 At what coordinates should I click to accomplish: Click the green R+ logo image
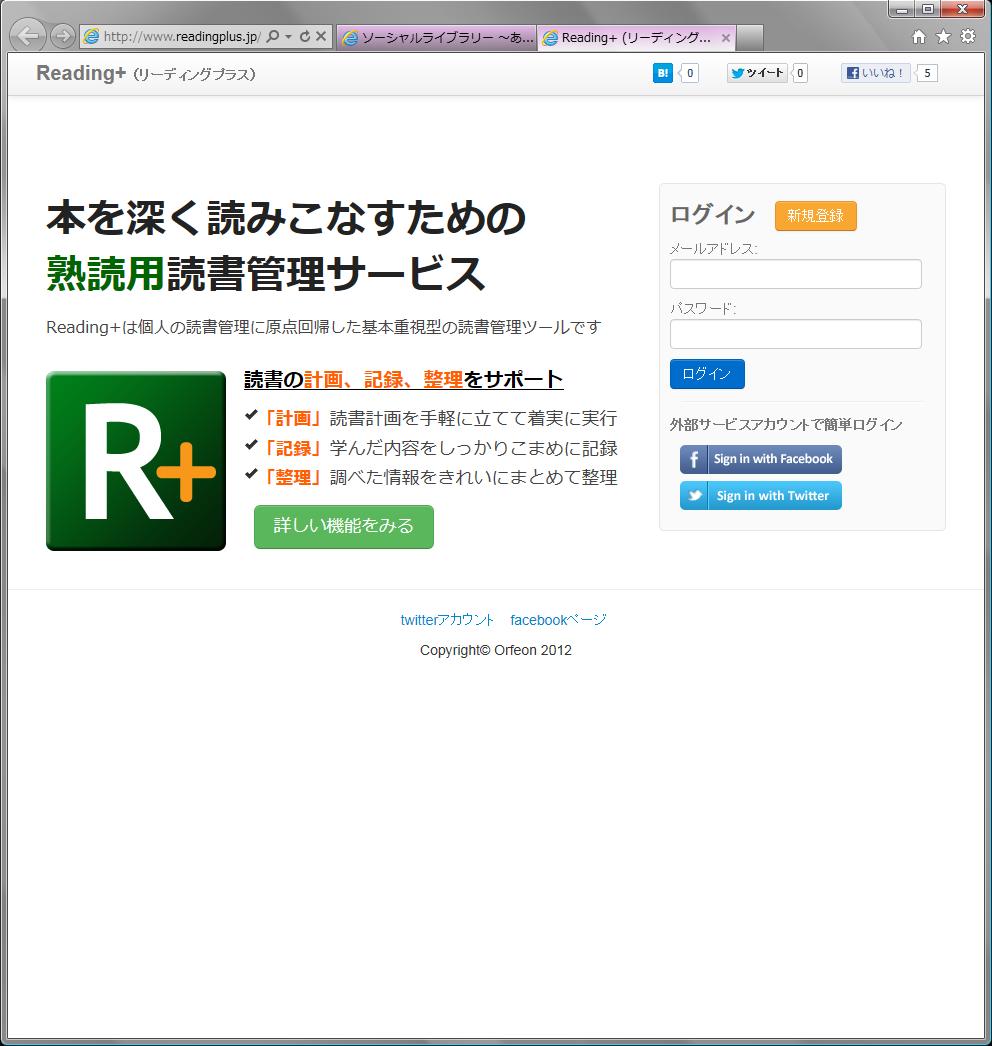pyautogui.click(x=135, y=460)
